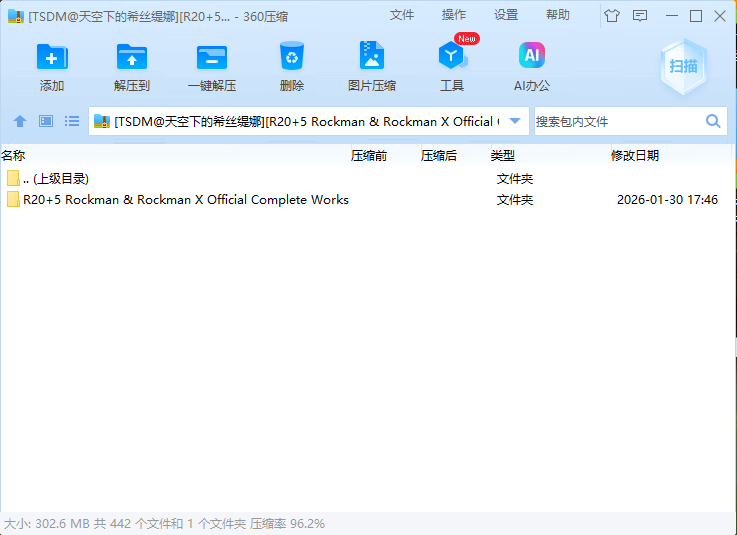
Task: Maximize the 360压缩 window
Action: coord(696,16)
